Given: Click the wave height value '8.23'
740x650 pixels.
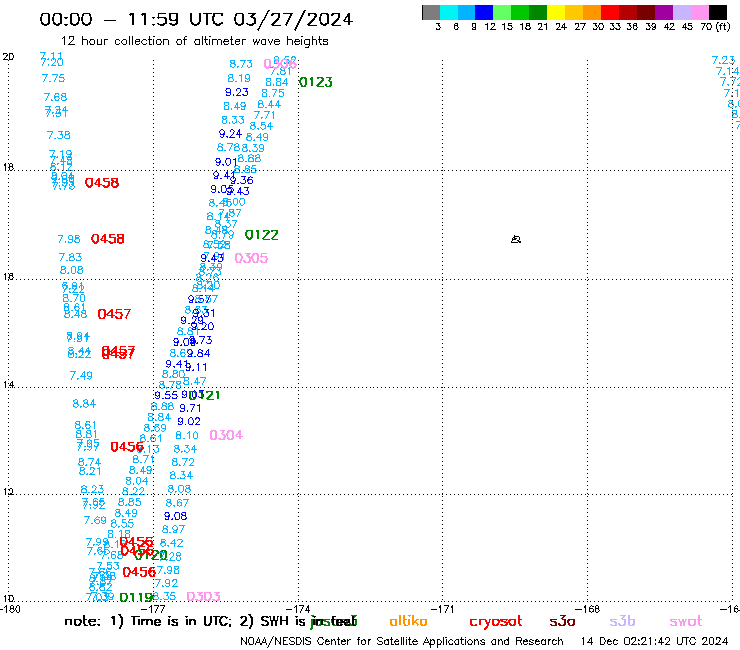Looking at the screenshot, I should click(x=92, y=490).
